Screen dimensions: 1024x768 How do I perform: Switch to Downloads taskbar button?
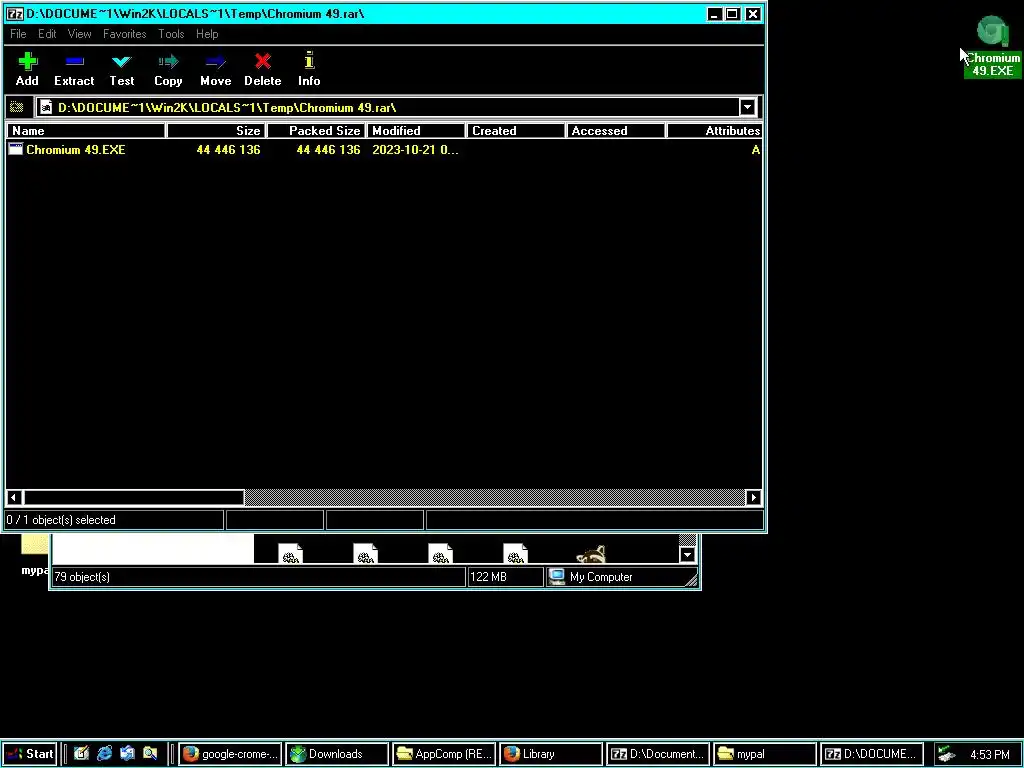click(x=337, y=754)
